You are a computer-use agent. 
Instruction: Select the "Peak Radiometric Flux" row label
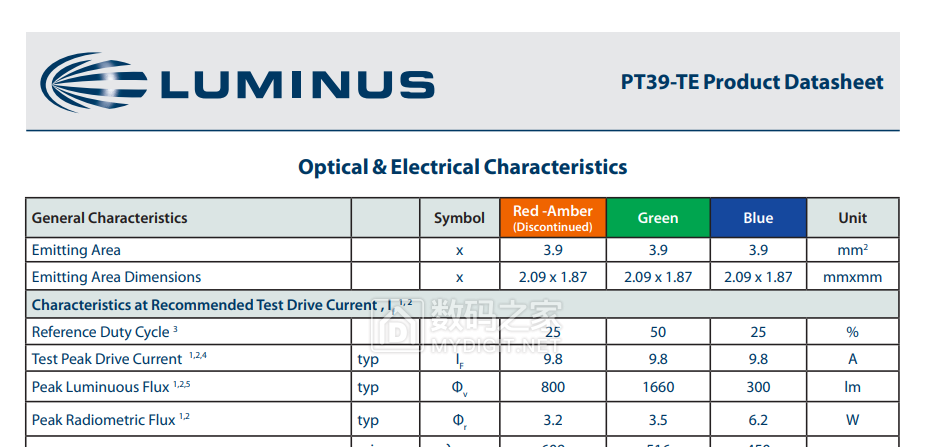point(110,420)
